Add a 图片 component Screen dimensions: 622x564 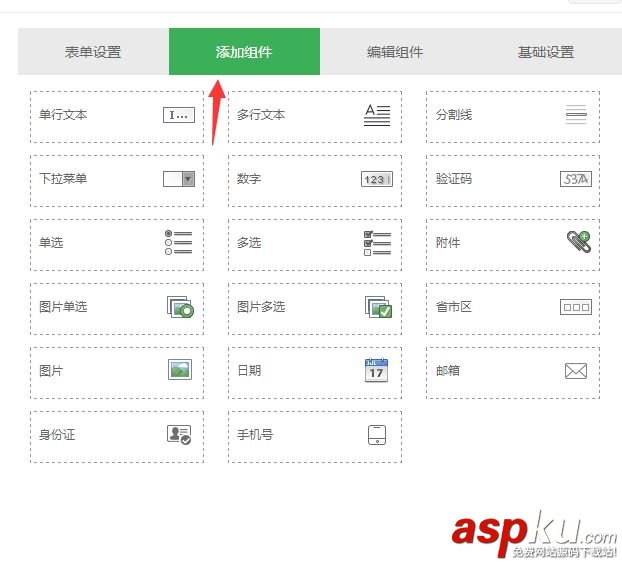(x=117, y=373)
